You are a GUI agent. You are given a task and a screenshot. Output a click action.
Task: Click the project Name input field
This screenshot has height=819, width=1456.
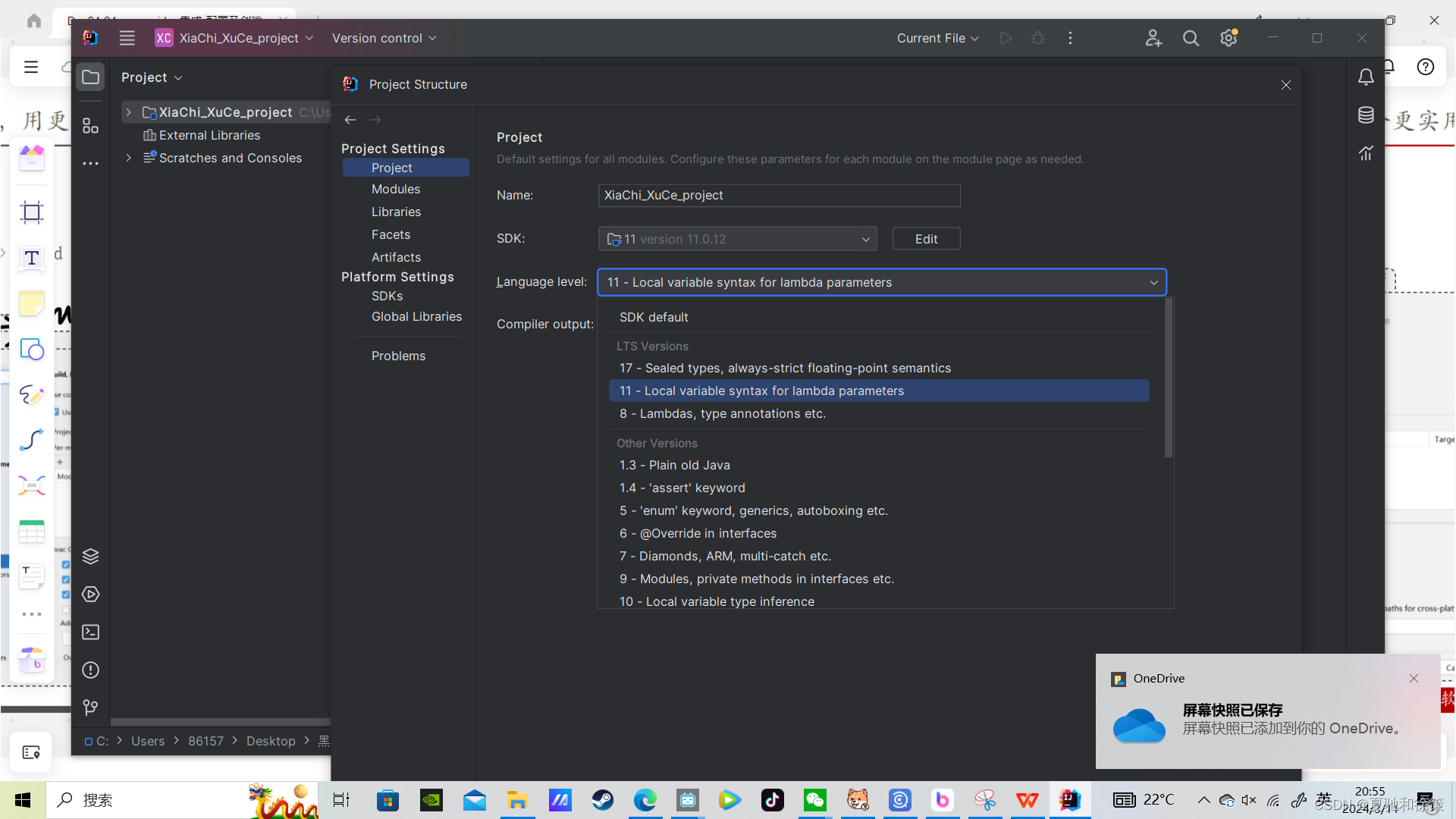point(779,195)
